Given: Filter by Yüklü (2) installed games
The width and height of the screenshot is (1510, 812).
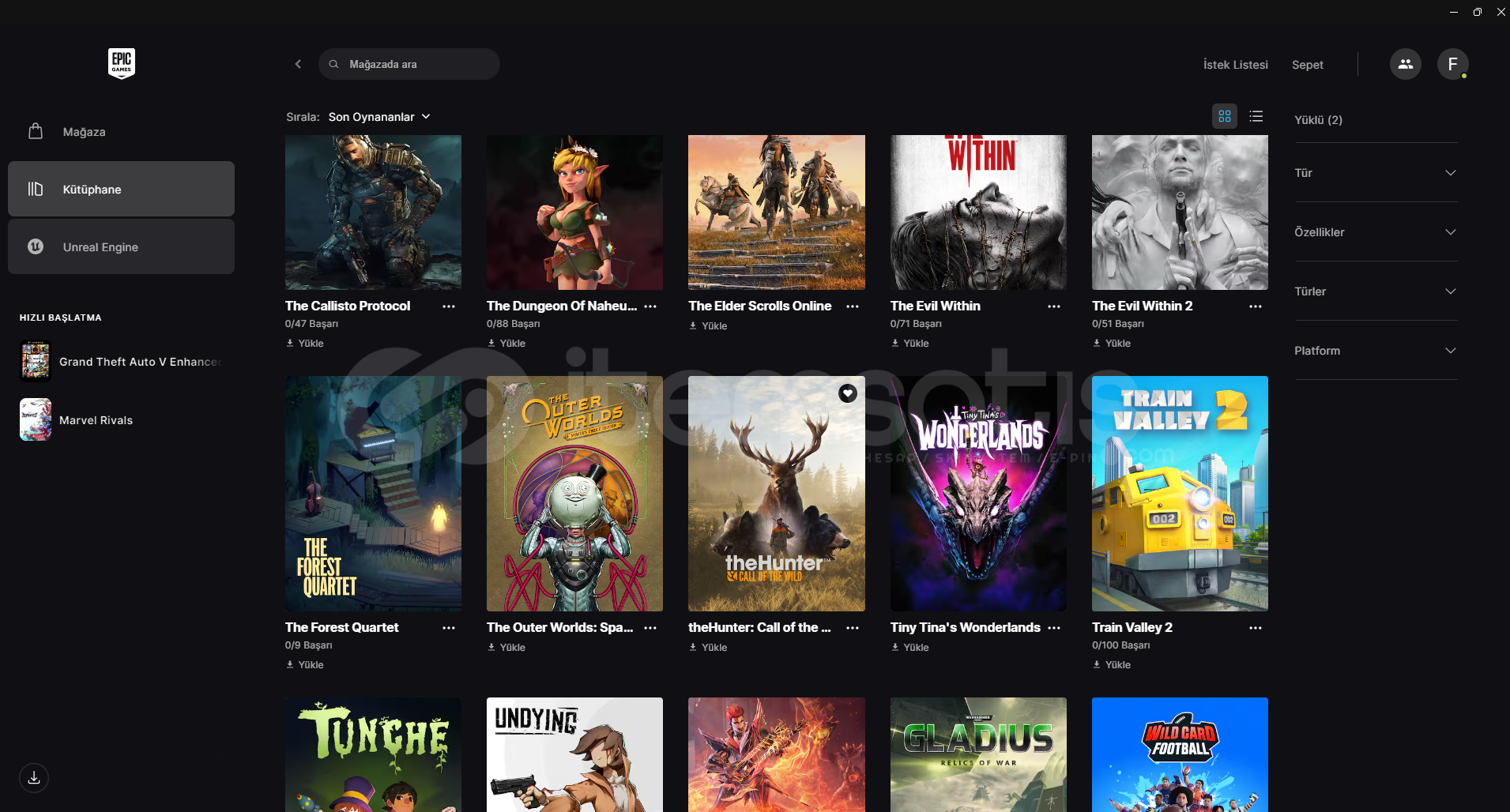Looking at the screenshot, I should (x=1318, y=120).
